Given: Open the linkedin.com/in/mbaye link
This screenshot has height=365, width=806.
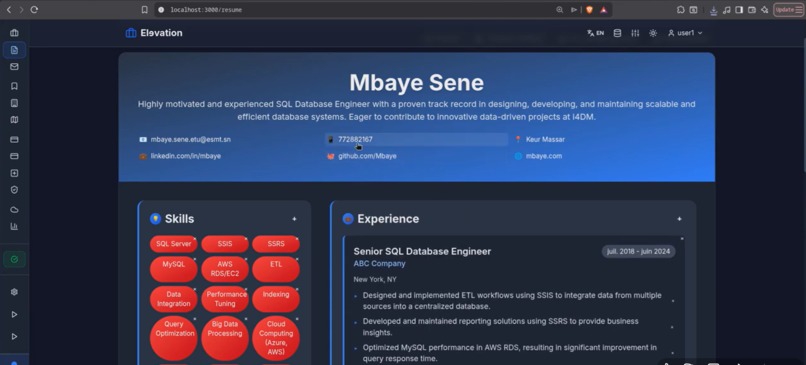Looking at the screenshot, I should click(x=186, y=156).
